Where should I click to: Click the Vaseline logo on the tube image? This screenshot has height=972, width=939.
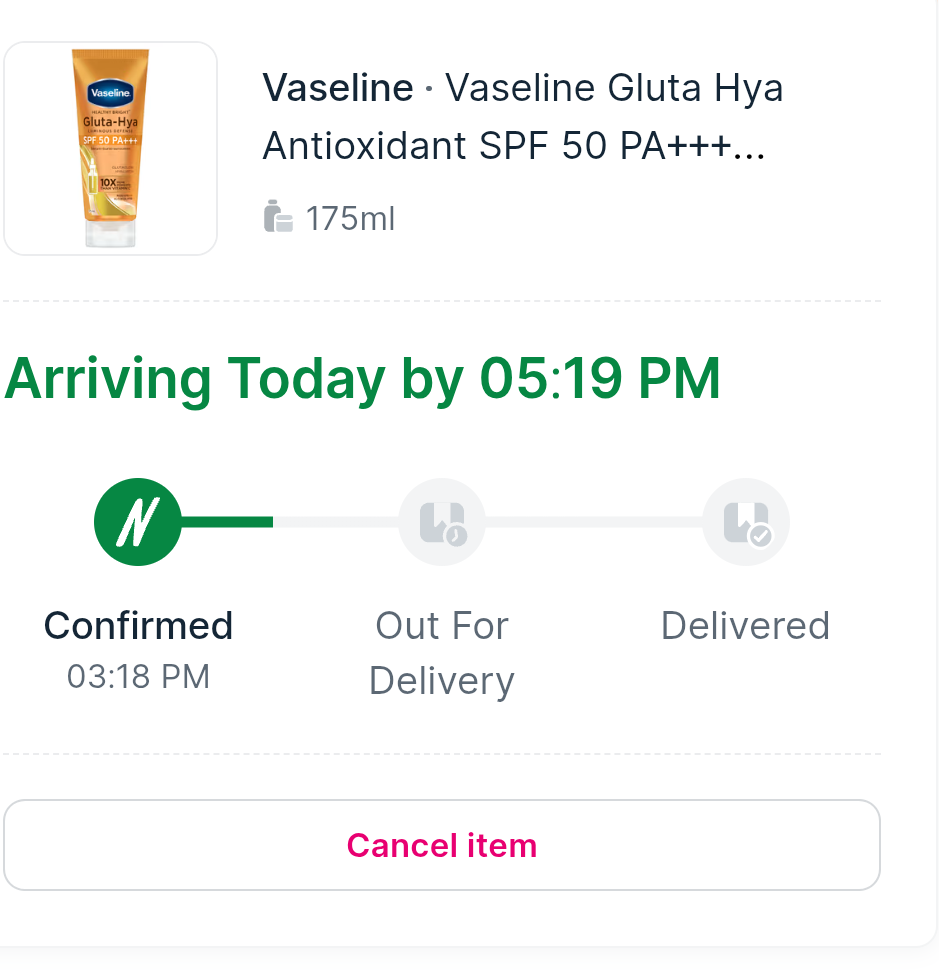[x=110, y=94]
